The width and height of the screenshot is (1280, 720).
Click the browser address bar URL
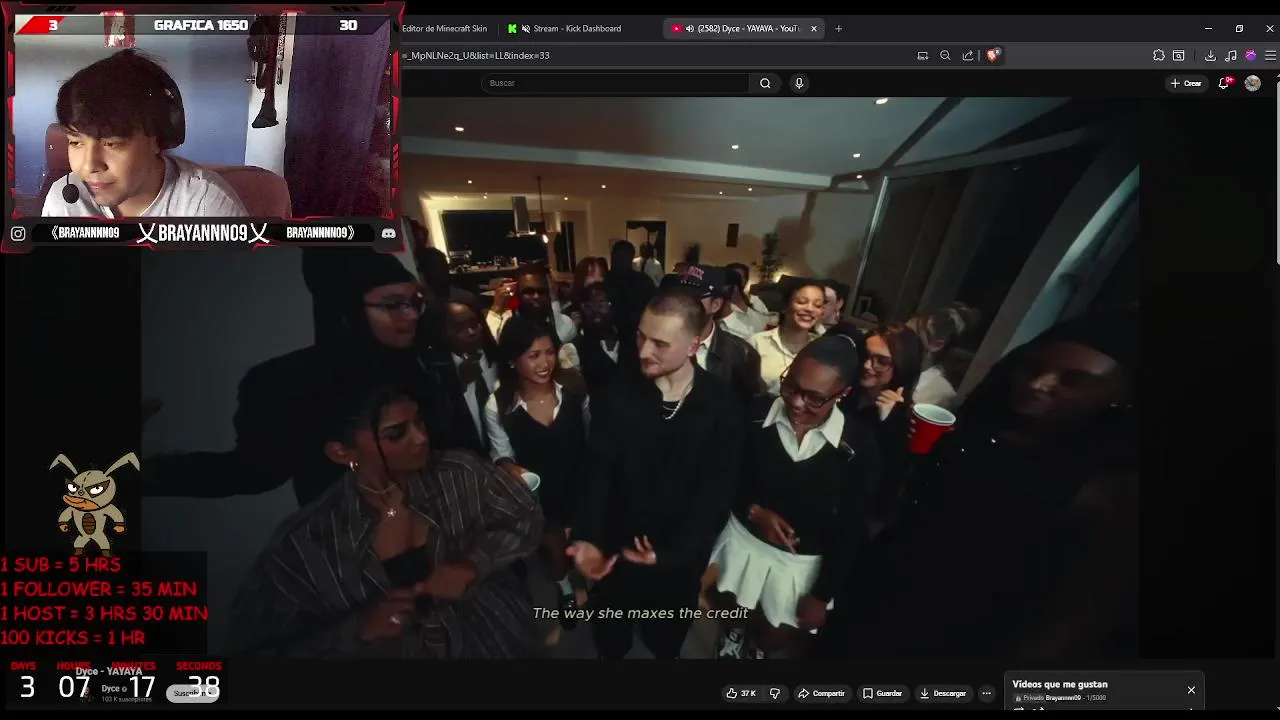click(x=476, y=56)
